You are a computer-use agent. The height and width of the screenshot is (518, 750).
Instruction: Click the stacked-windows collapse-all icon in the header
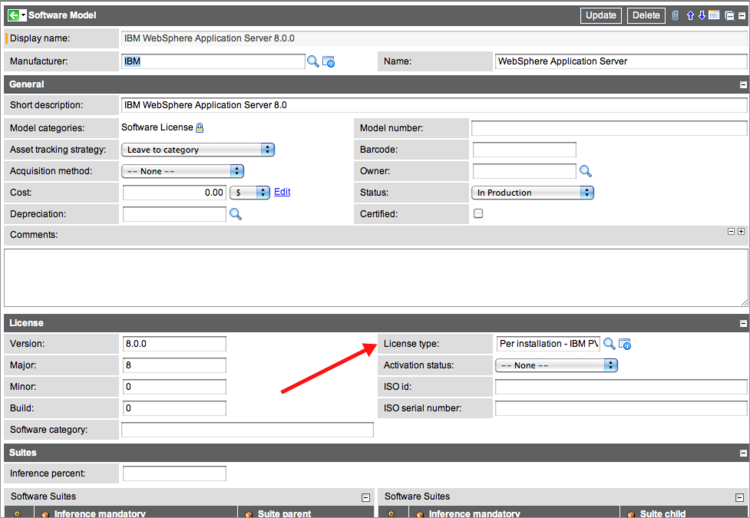[729, 16]
